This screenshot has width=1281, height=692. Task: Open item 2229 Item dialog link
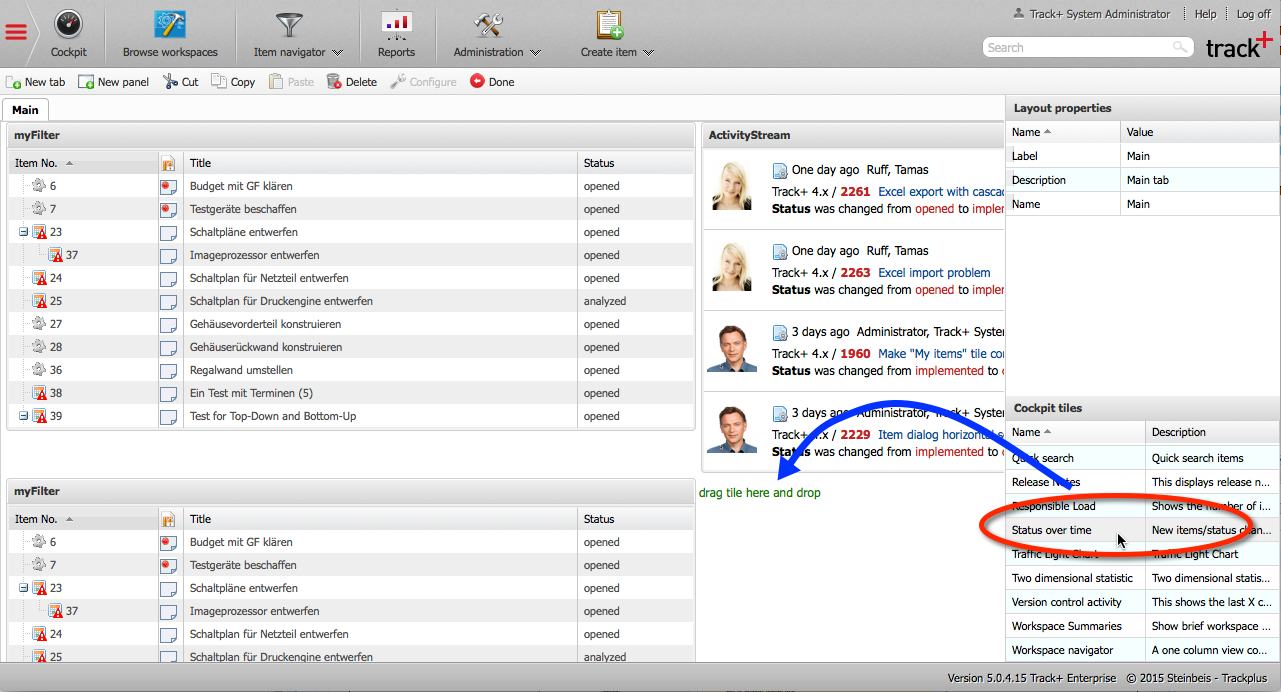pyautogui.click(x=941, y=434)
